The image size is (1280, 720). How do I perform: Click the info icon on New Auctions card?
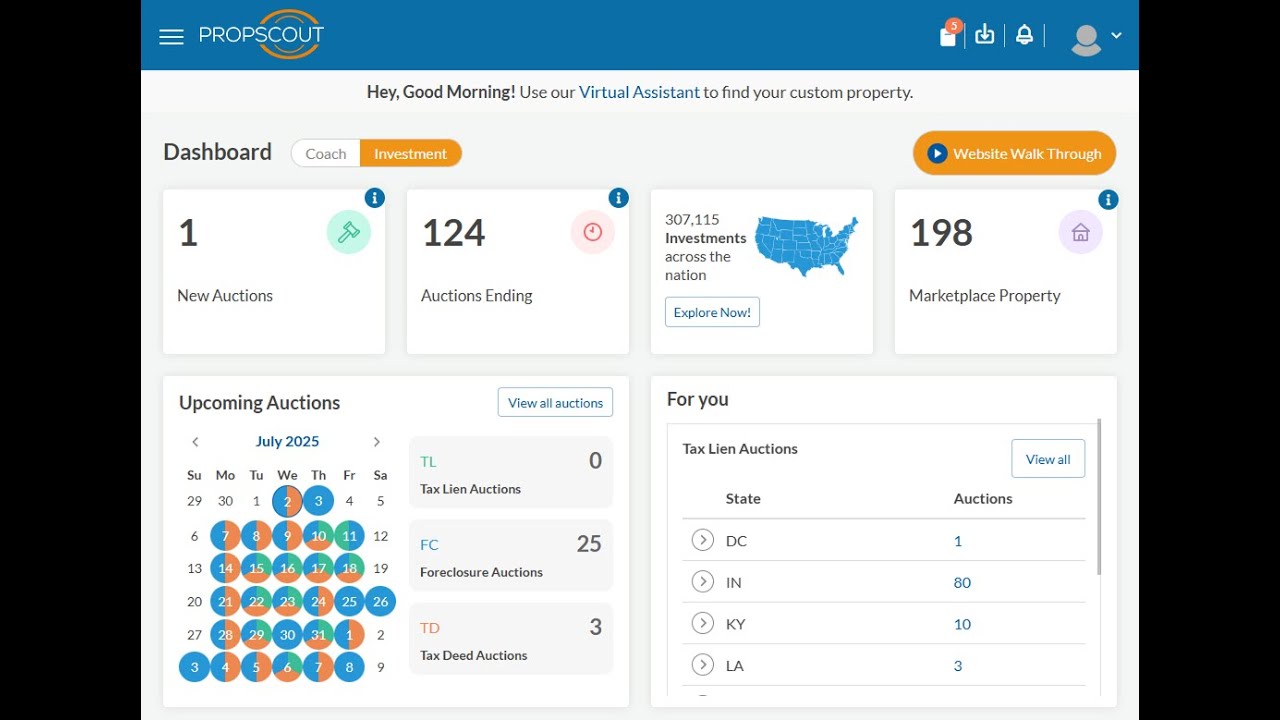tap(375, 198)
